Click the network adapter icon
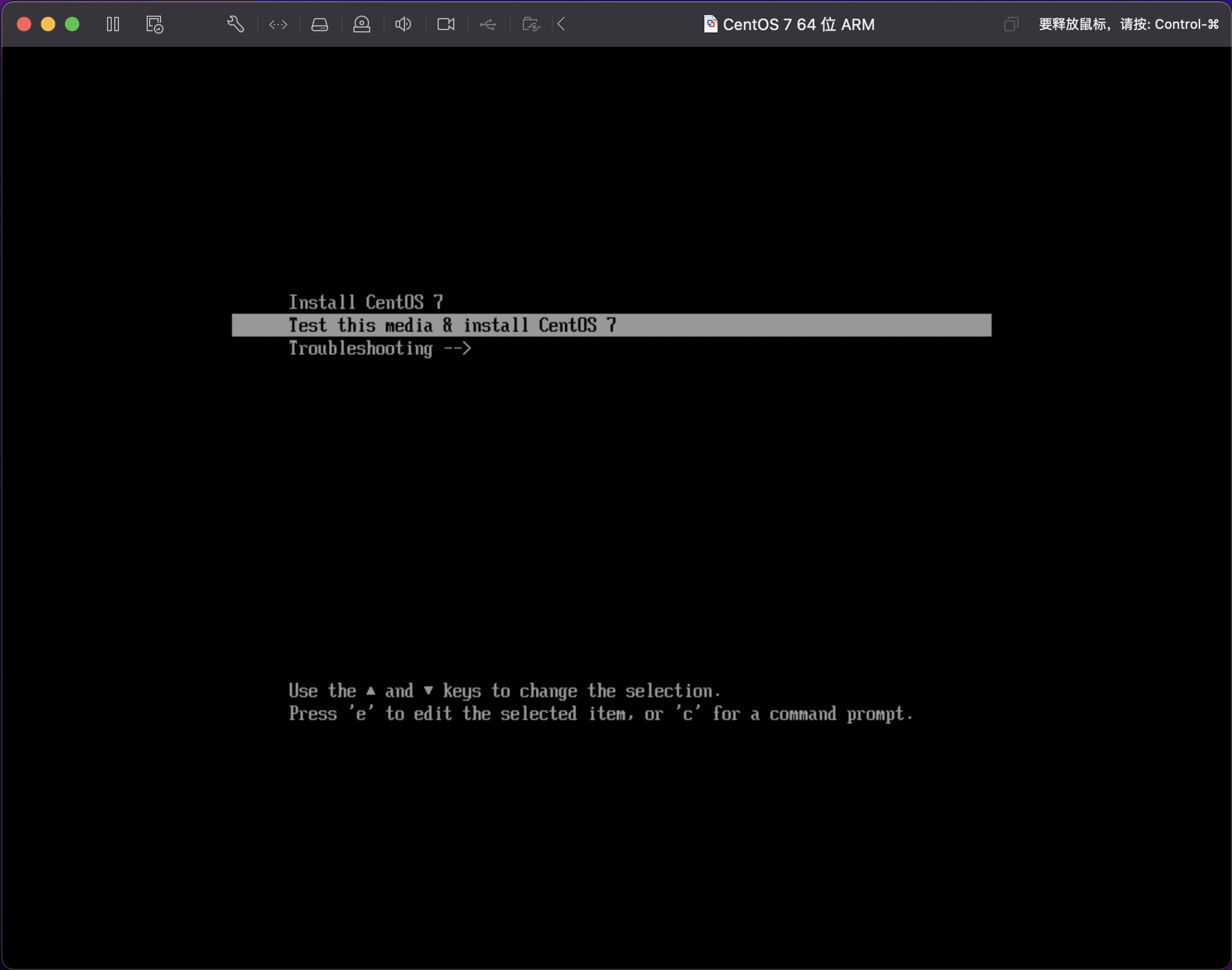The width and height of the screenshot is (1232, 970). (278, 24)
